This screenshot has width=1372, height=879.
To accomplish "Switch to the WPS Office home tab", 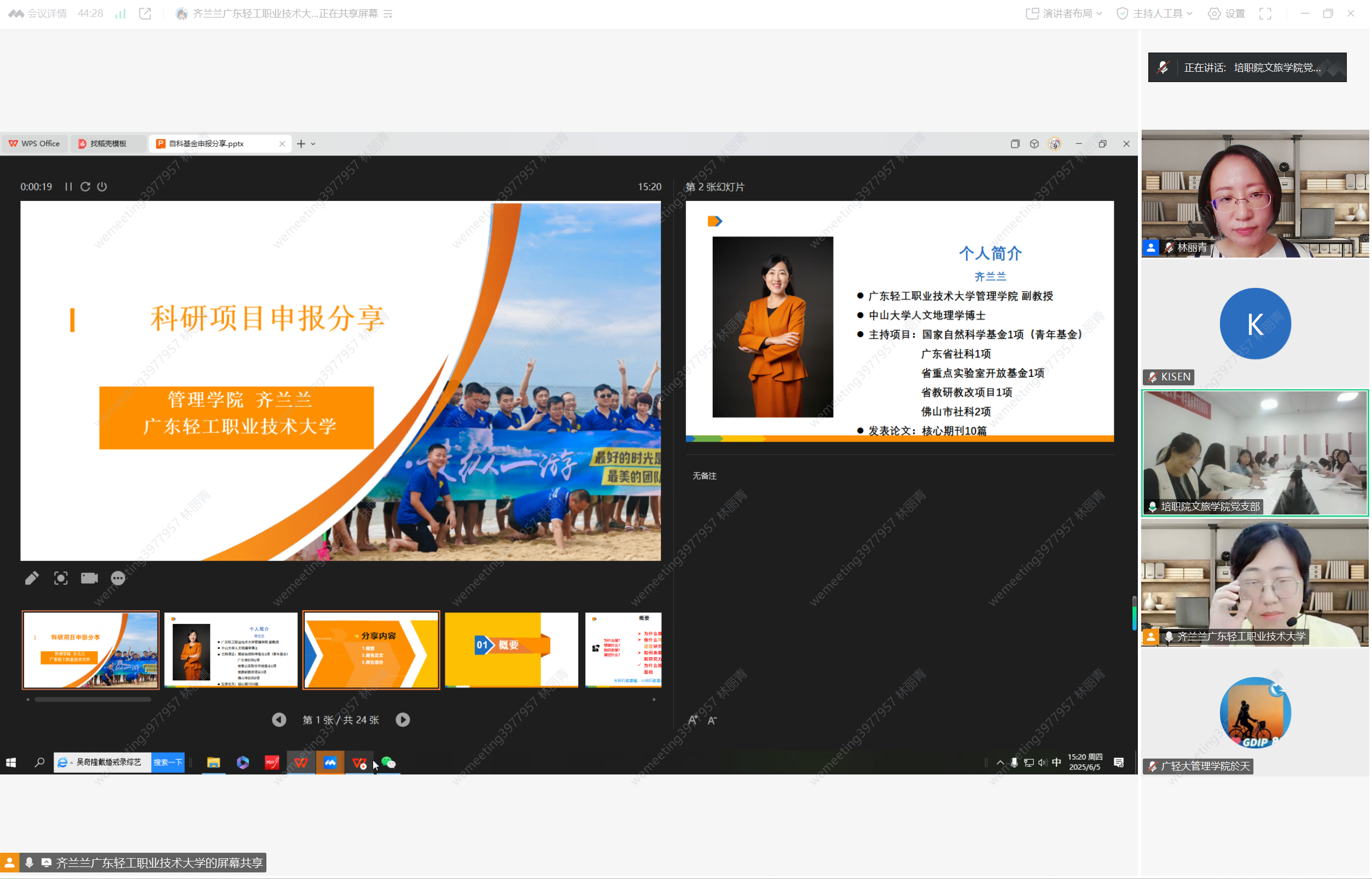I will pos(35,144).
